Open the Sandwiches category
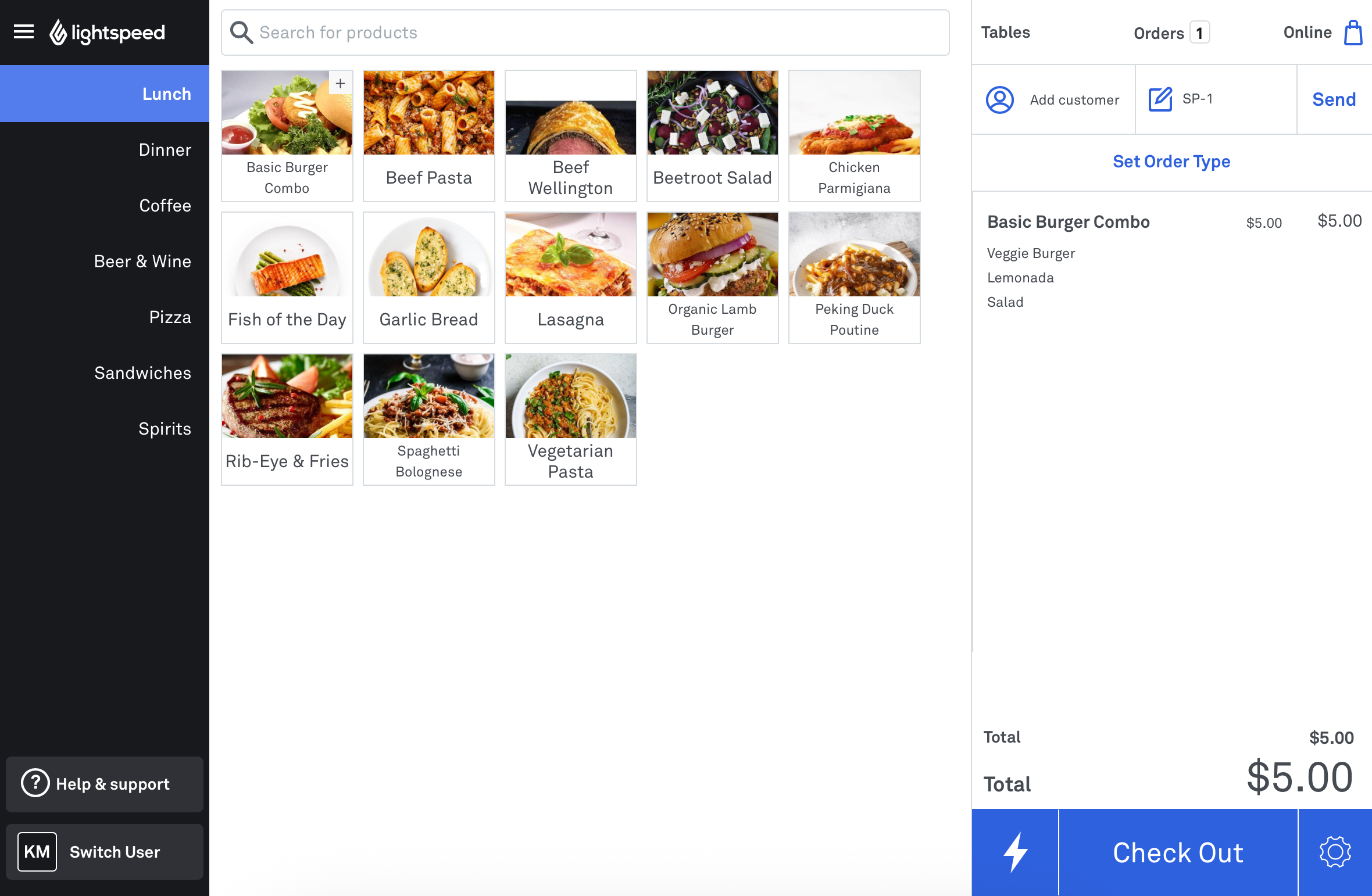1372x896 pixels. coord(105,373)
